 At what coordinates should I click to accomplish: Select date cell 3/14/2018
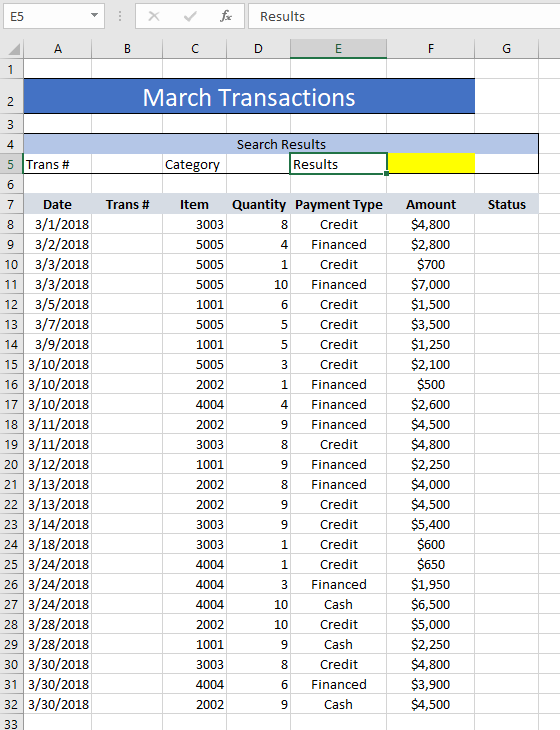(58, 525)
